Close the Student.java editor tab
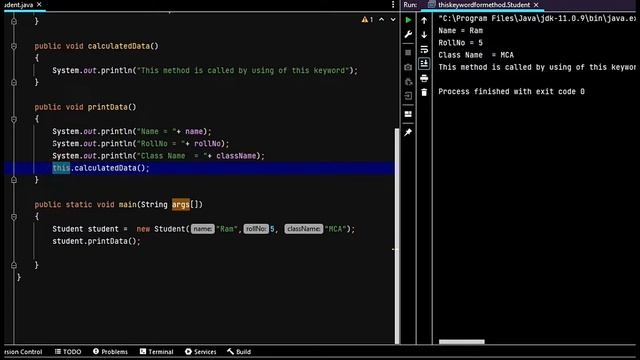This screenshot has height=360, width=640. [x=39, y=4]
